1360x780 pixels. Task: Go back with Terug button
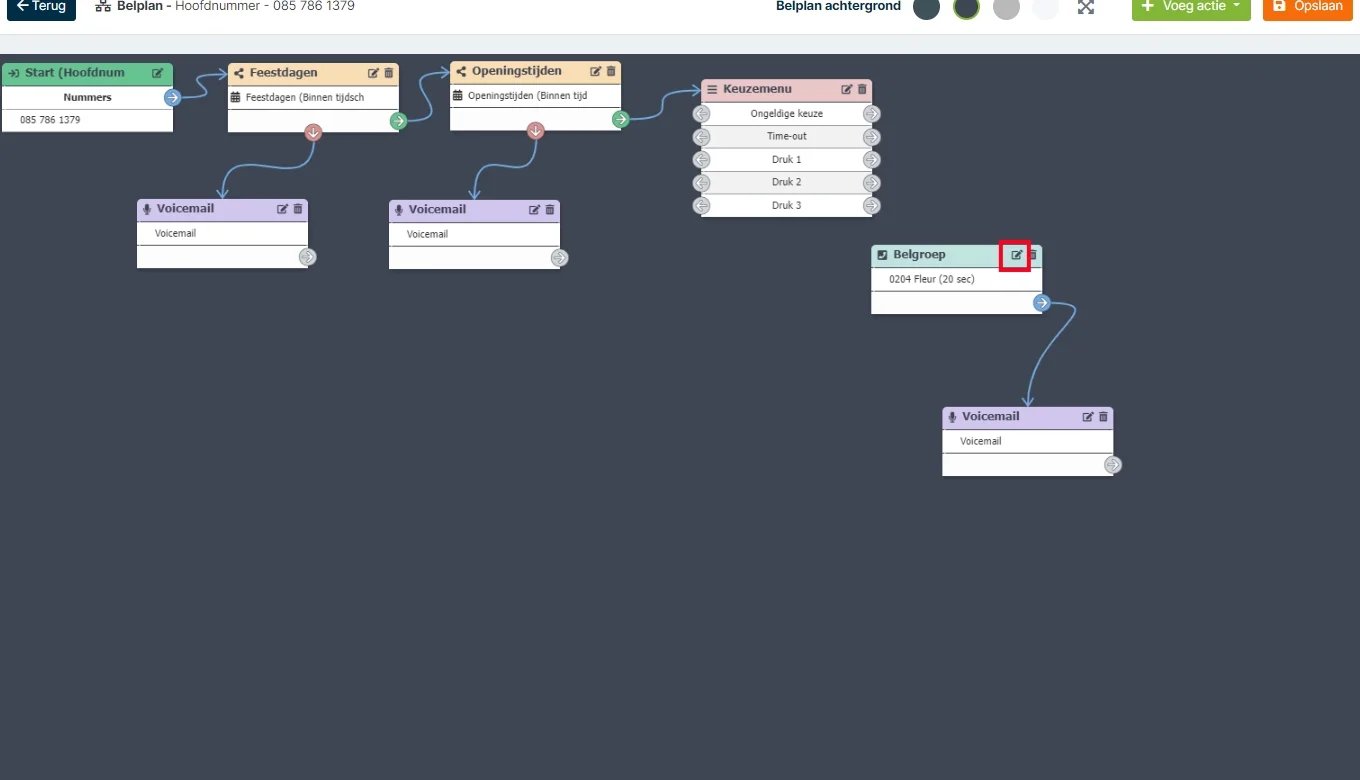tap(41, 7)
